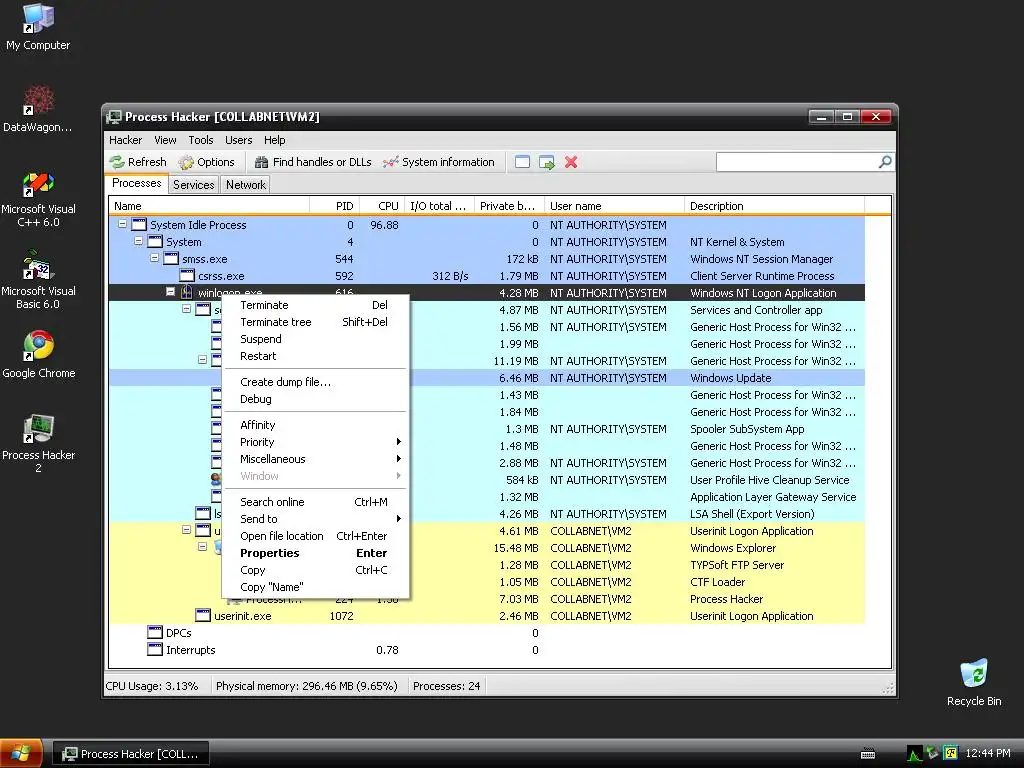Open the My Computer desktop icon
Viewport: 1024px width, 768px height.
[x=38, y=27]
